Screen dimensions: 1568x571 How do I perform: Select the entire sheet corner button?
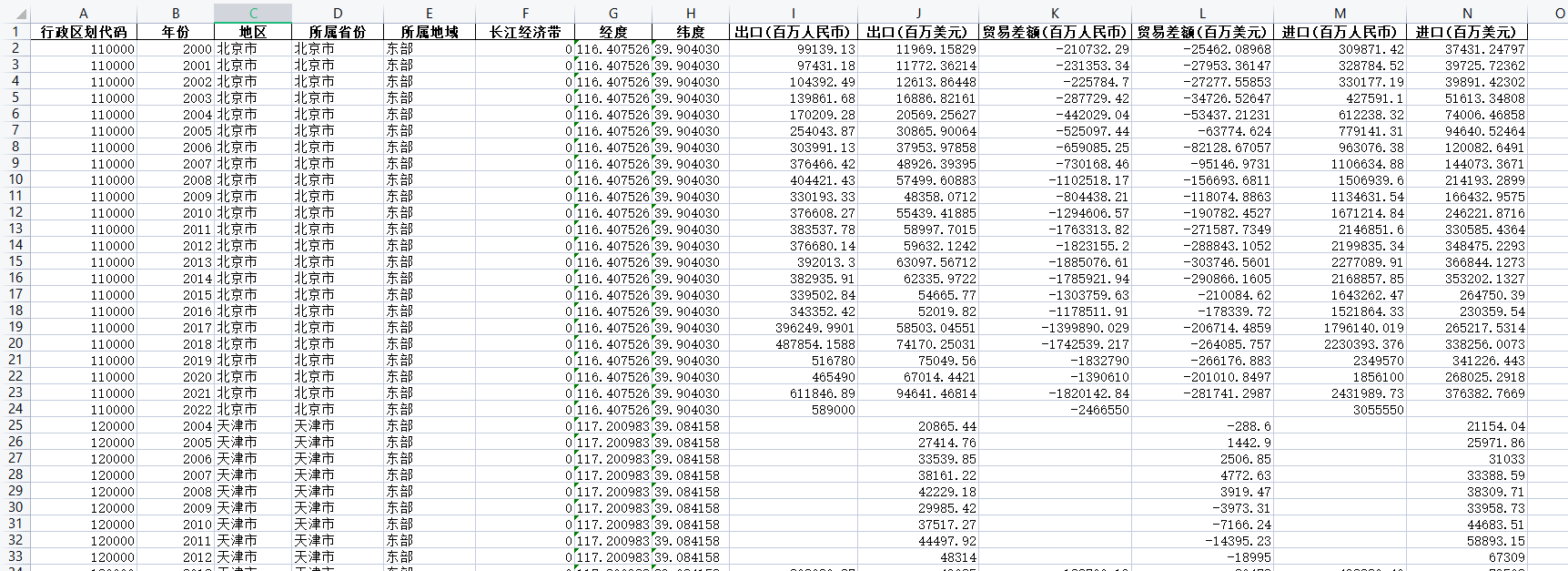(x=15, y=13)
